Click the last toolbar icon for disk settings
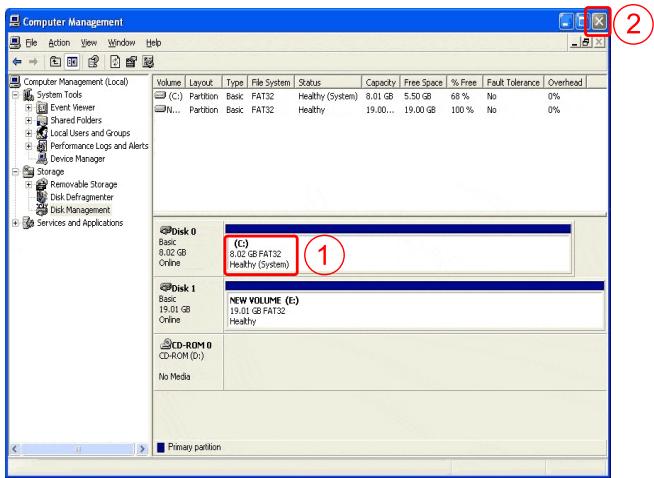 (x=148, y=62)
